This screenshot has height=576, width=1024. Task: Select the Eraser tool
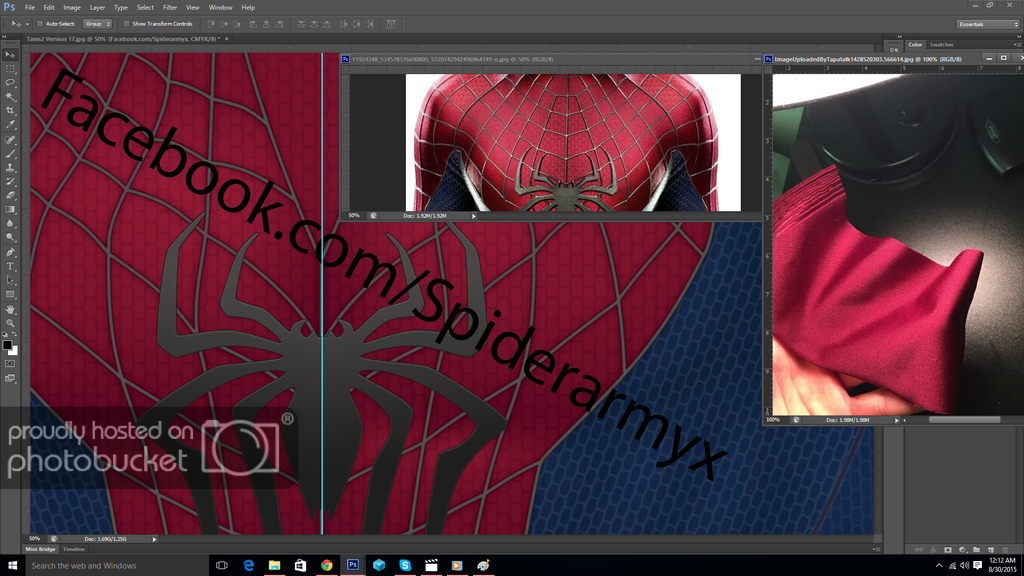click(x=10, y=196)
